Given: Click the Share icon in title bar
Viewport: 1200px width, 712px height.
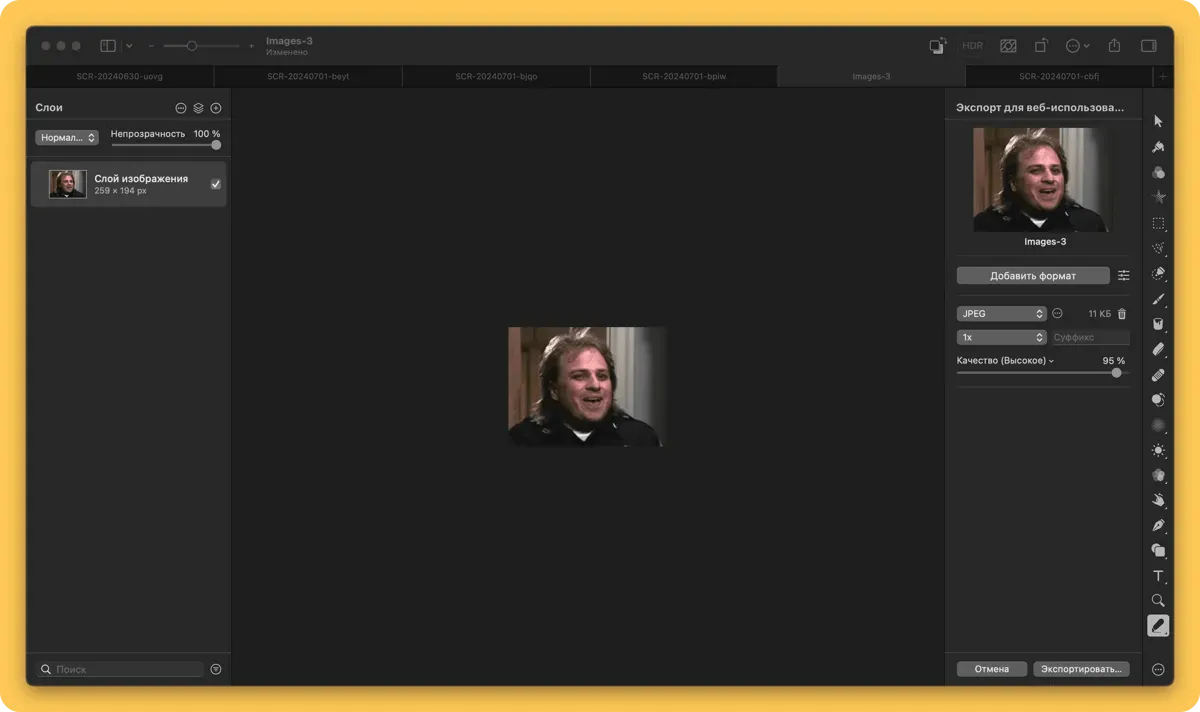Looking at the screenshot, I should click(x=1115, y=46).
